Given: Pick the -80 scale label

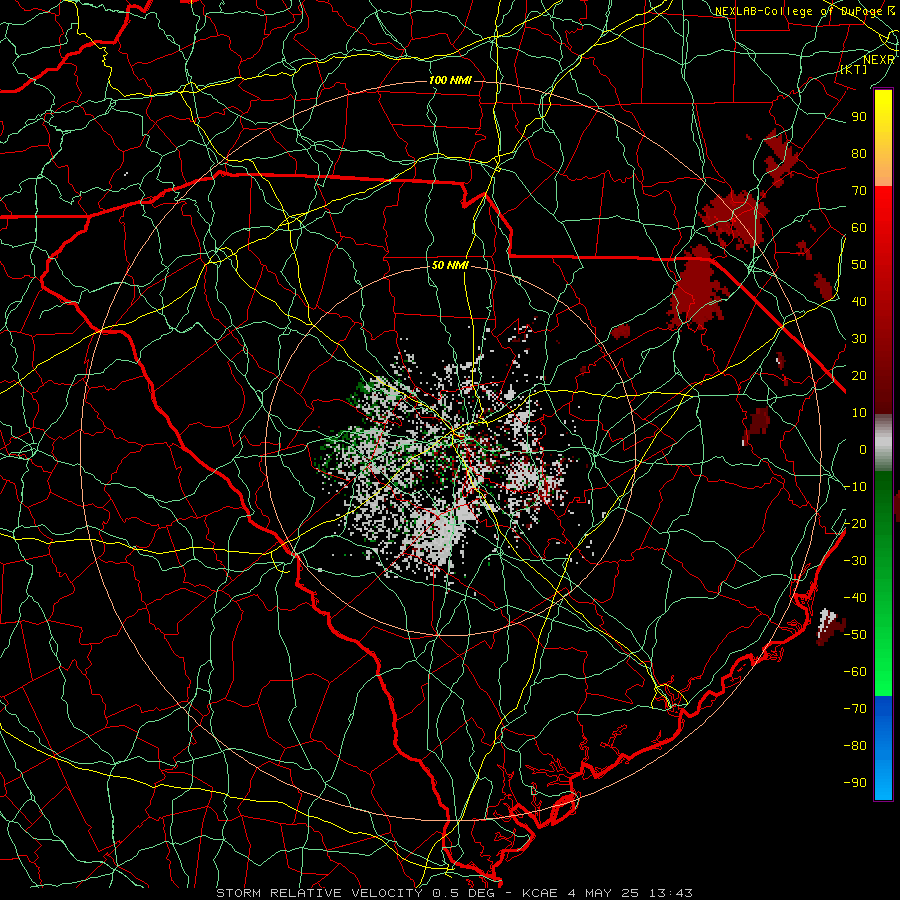Looking at the screenshot, I should coord(855,746).
